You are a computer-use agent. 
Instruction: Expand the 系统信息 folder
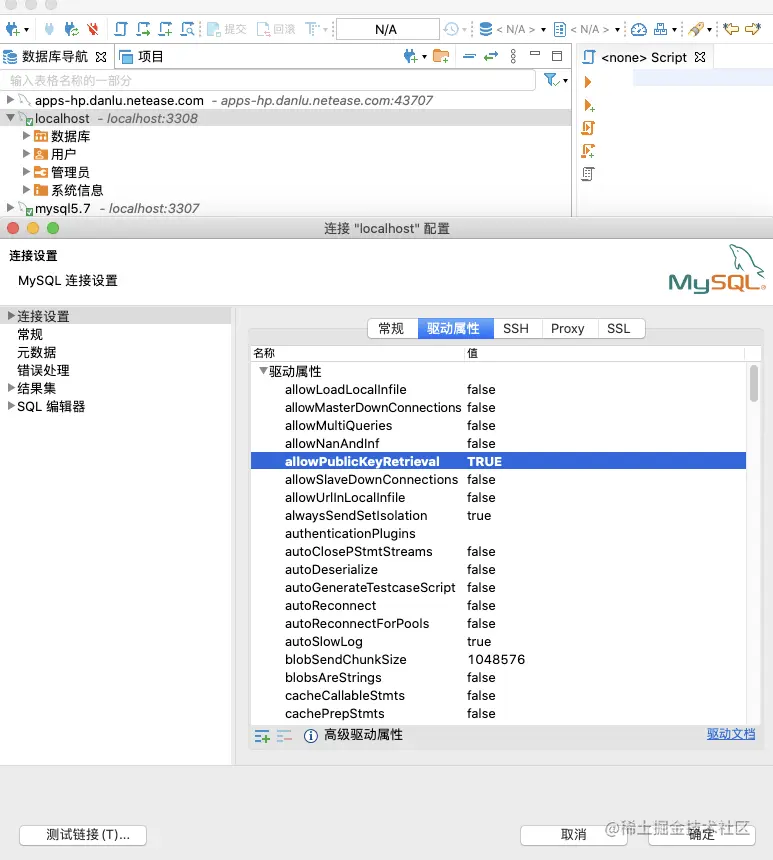pos(26,190)
